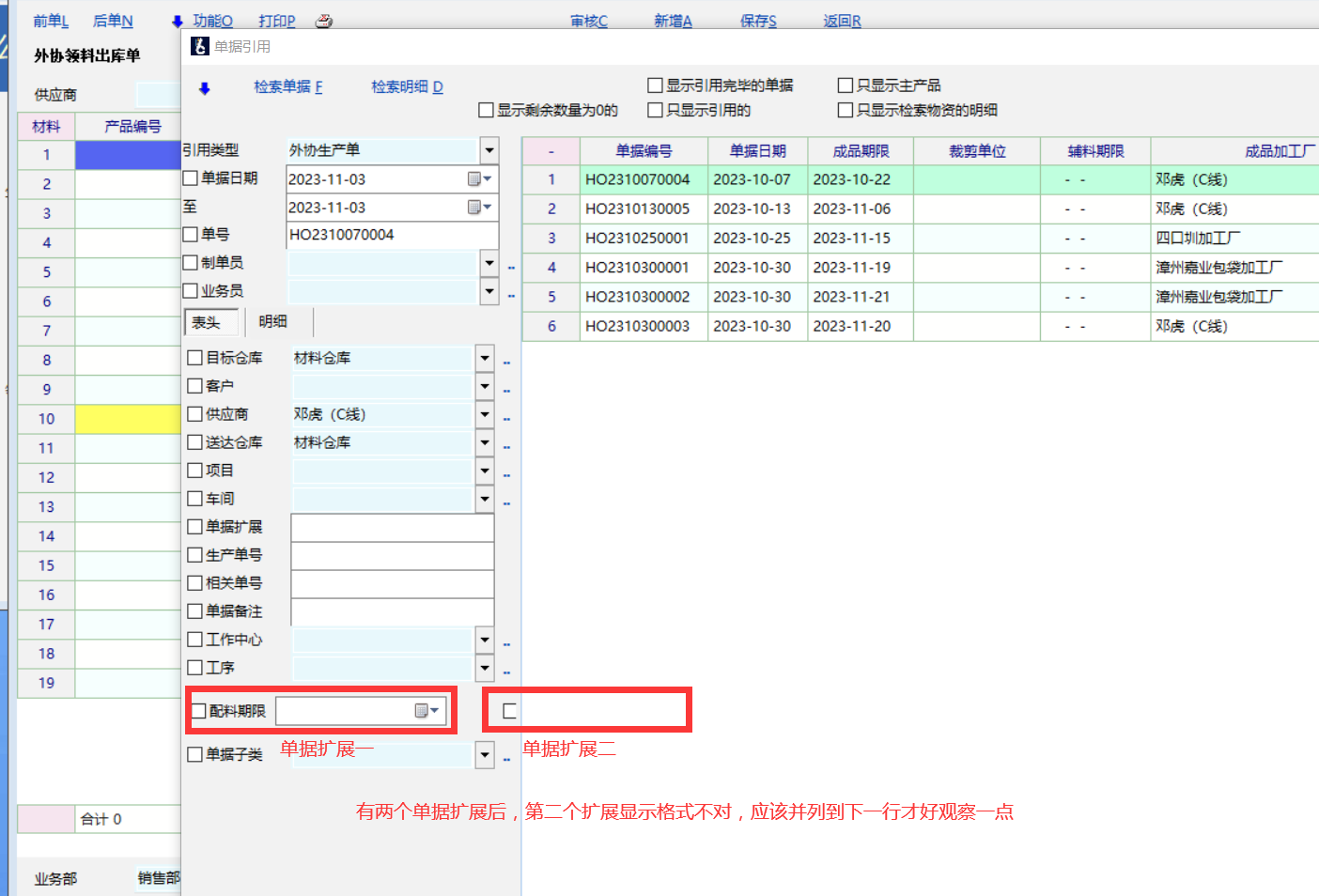The height and width of the screenshot is (896, 1319).
Task: Open calendar picker for 单据日期 start date
Action: [479, 178]
